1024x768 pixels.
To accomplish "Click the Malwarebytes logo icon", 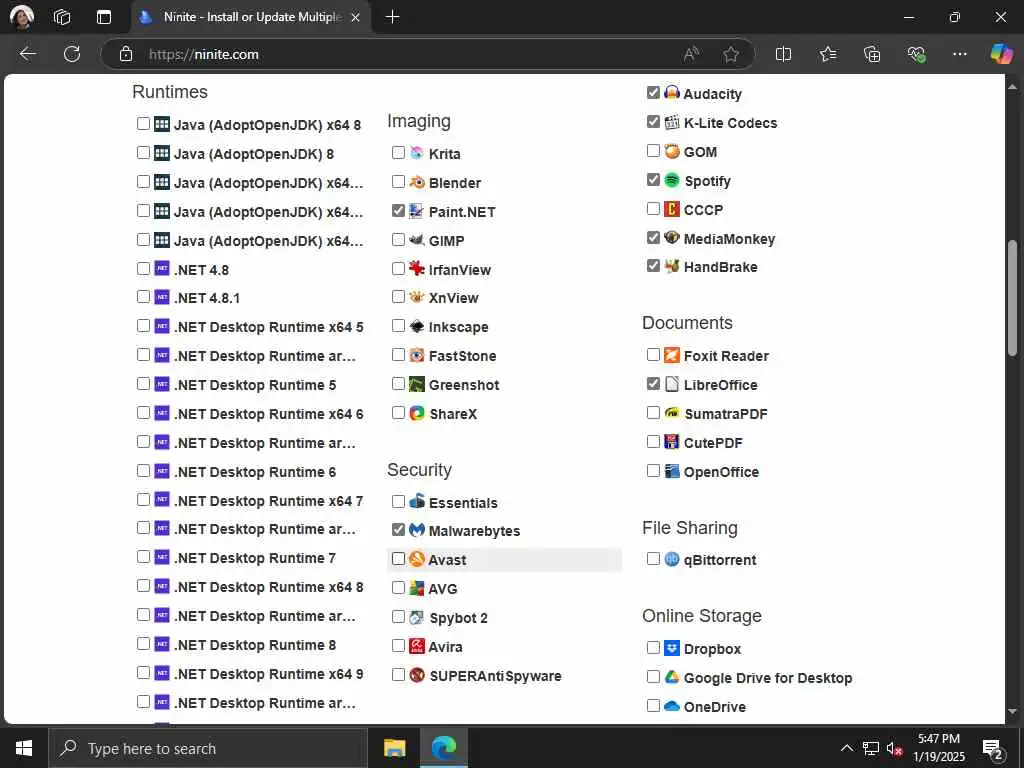I will (417, 530).
